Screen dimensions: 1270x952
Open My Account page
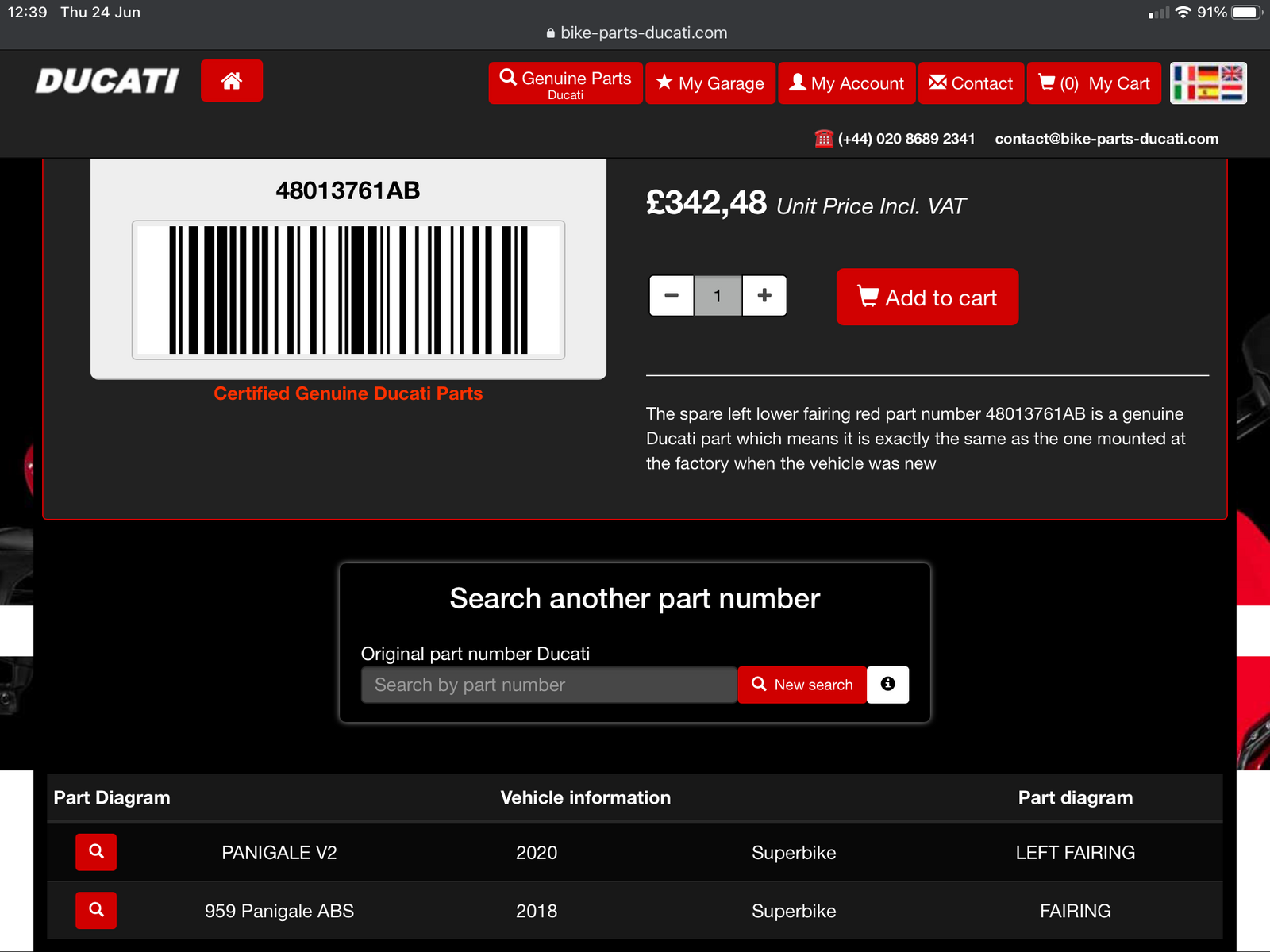(x=847, y=83)
